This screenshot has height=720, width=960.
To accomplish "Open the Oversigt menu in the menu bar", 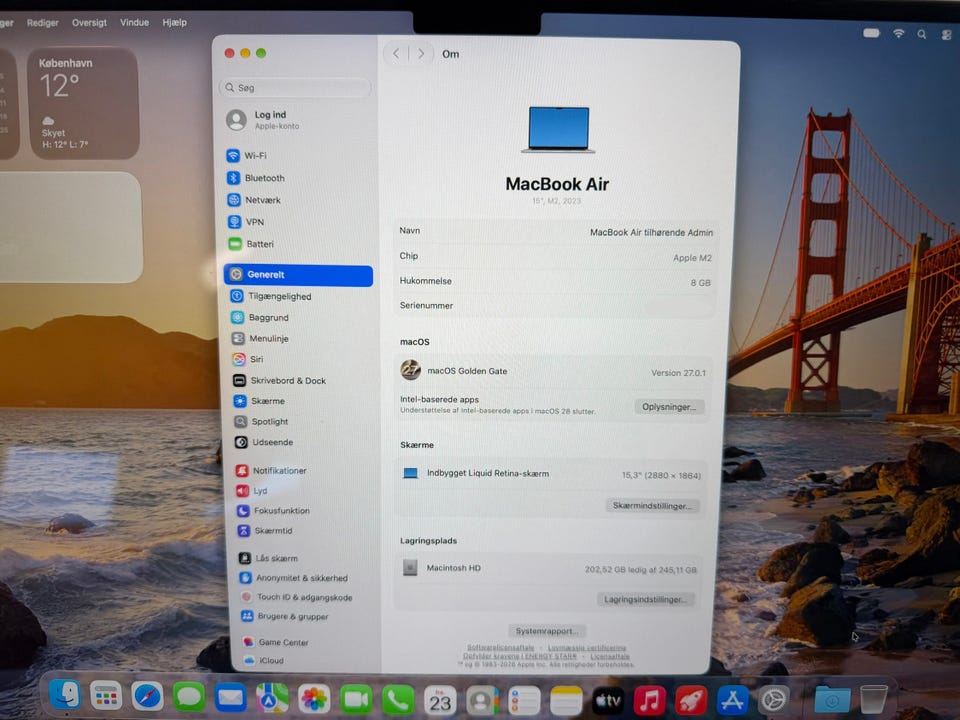I will 89,23.
